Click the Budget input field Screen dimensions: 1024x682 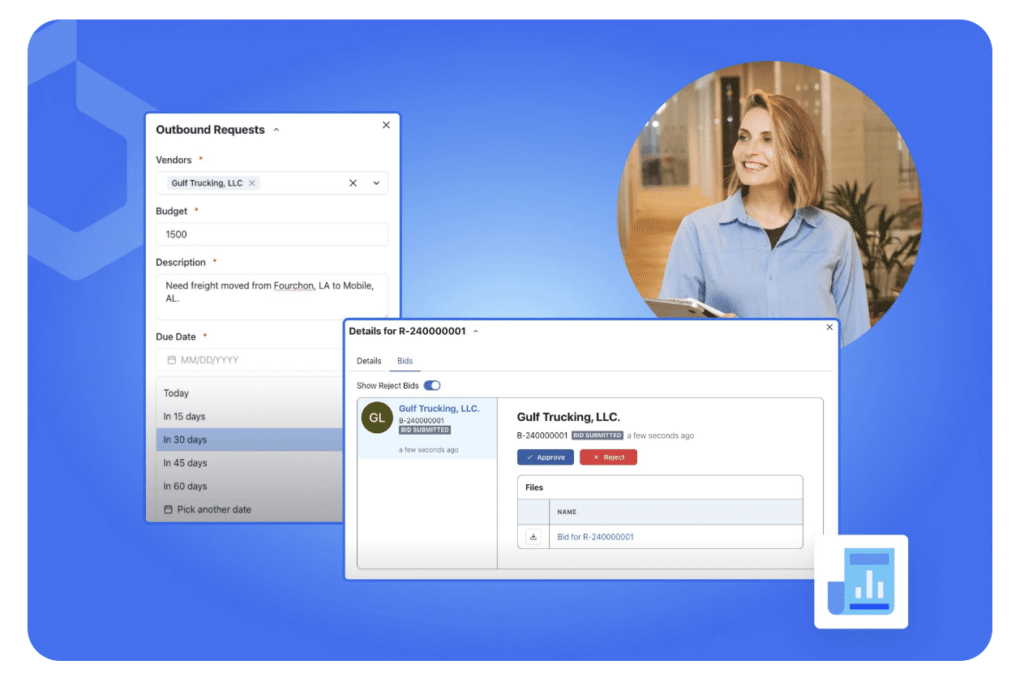coord(272,235)
